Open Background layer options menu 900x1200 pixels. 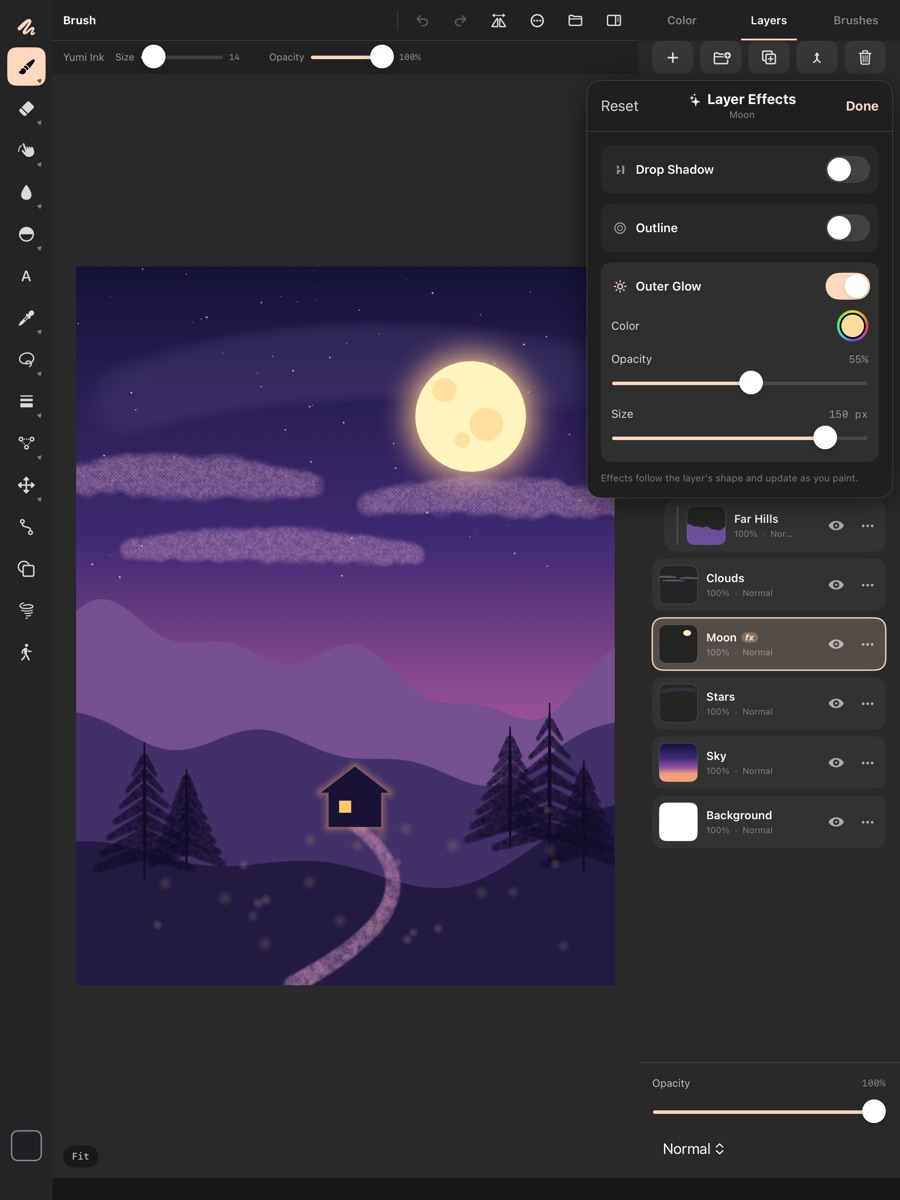tap(867, 822)
